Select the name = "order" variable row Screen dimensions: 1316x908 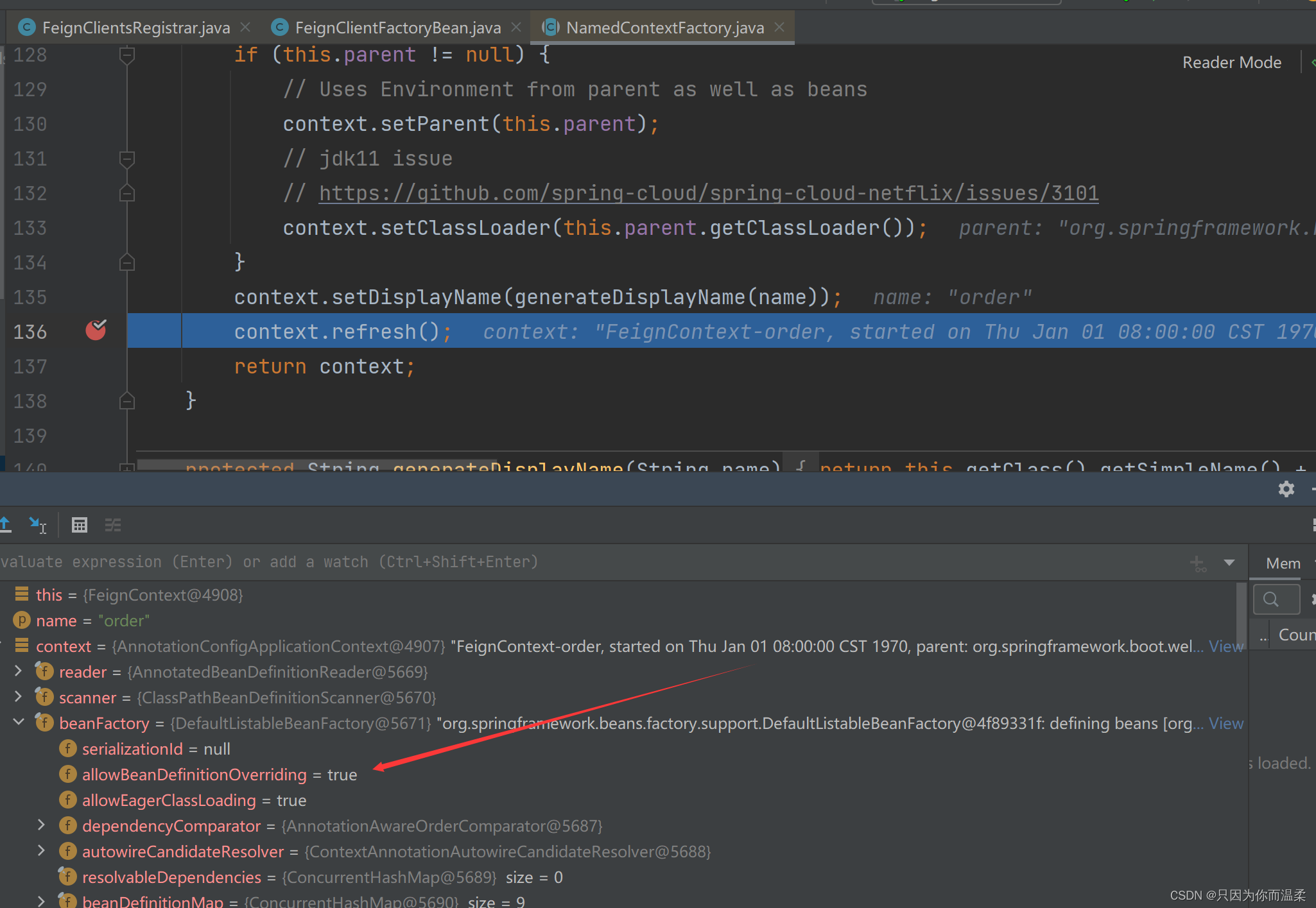[616, 621]
